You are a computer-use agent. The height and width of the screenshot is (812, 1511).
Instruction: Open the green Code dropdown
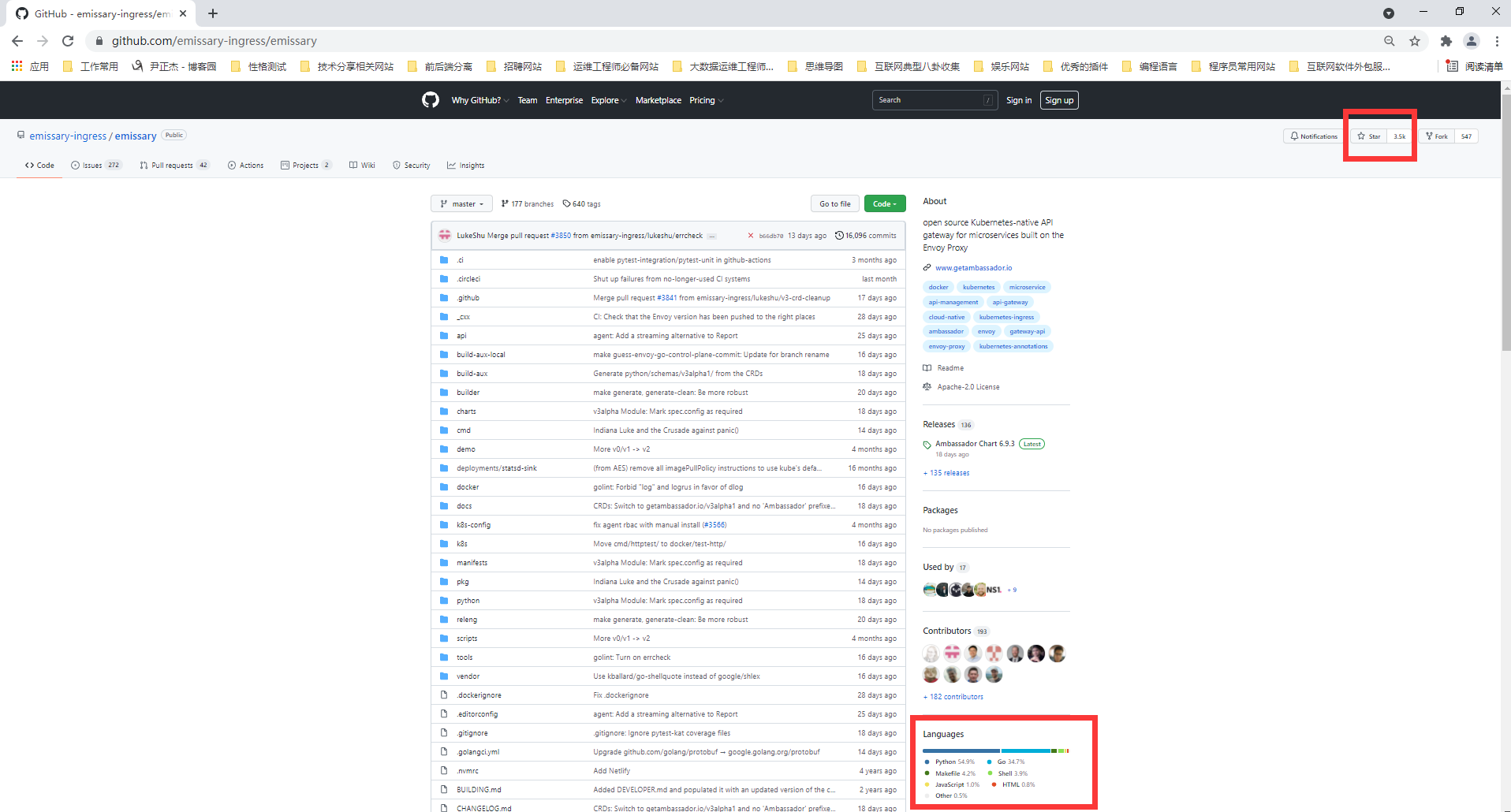coord(884,204)
